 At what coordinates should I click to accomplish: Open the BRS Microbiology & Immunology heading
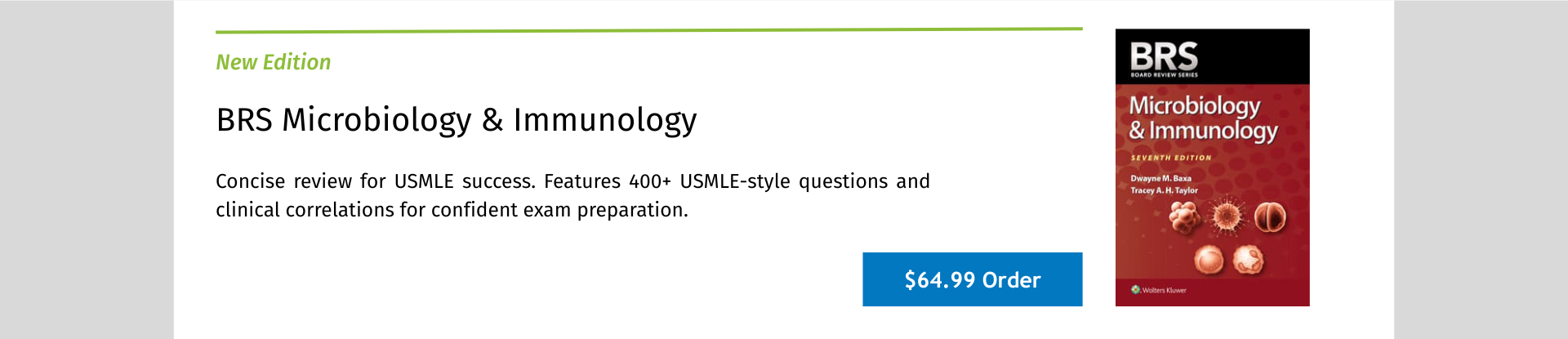pos(456,120)
